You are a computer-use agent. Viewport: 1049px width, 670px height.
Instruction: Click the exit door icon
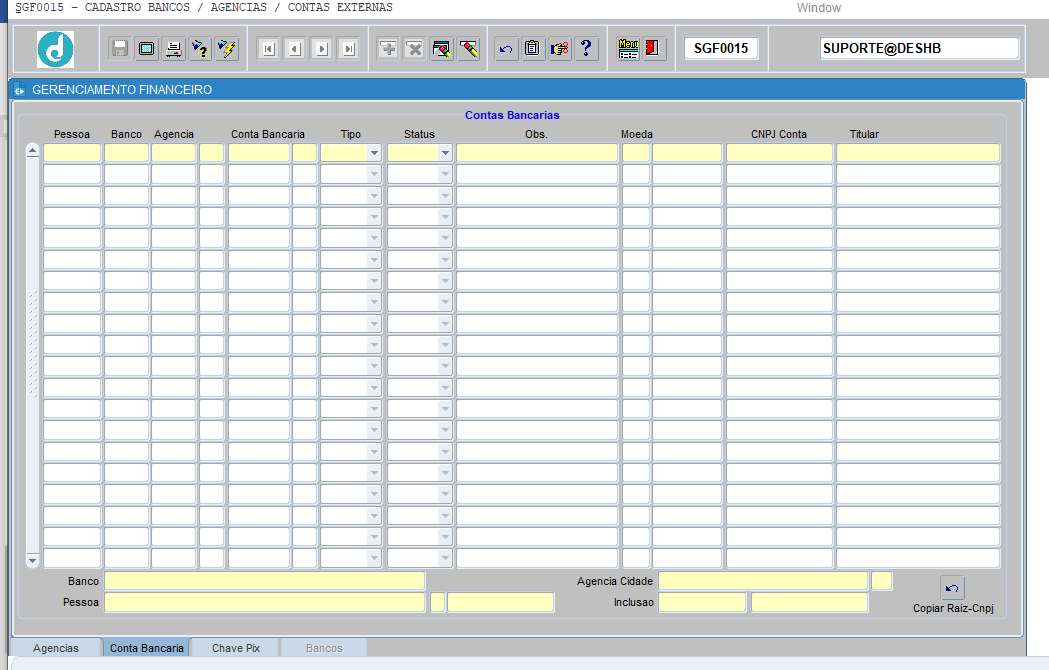[x=654, y=49]
